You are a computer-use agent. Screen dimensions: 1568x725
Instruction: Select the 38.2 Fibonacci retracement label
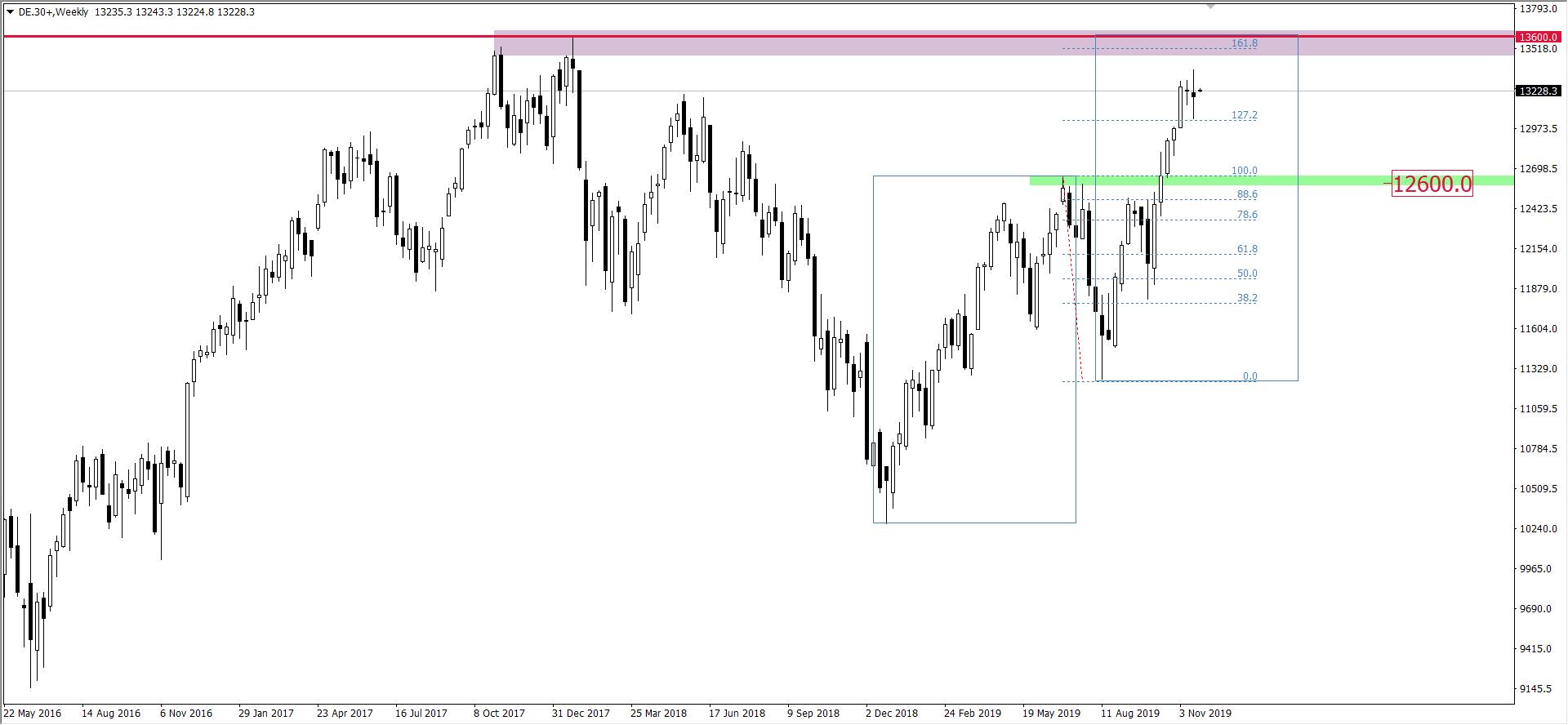1246,298
